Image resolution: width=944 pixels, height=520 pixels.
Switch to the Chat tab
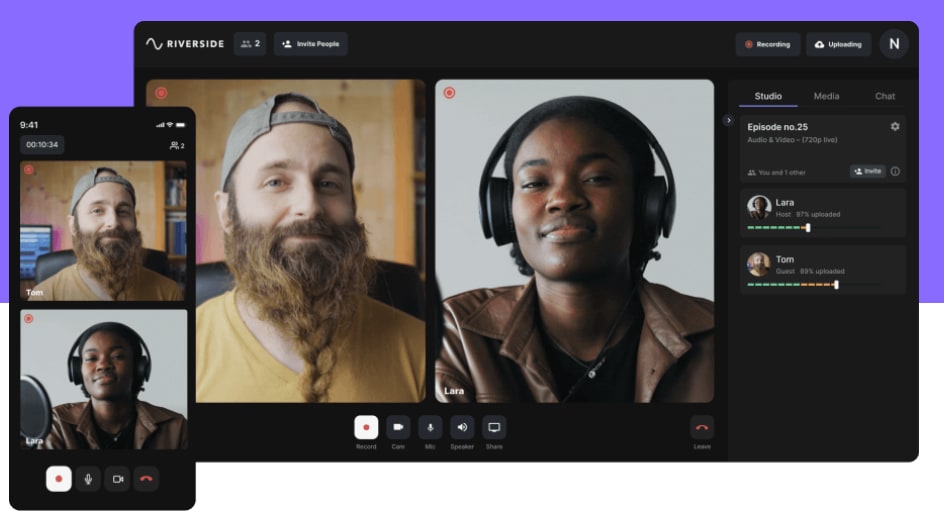tap(885, 96)
